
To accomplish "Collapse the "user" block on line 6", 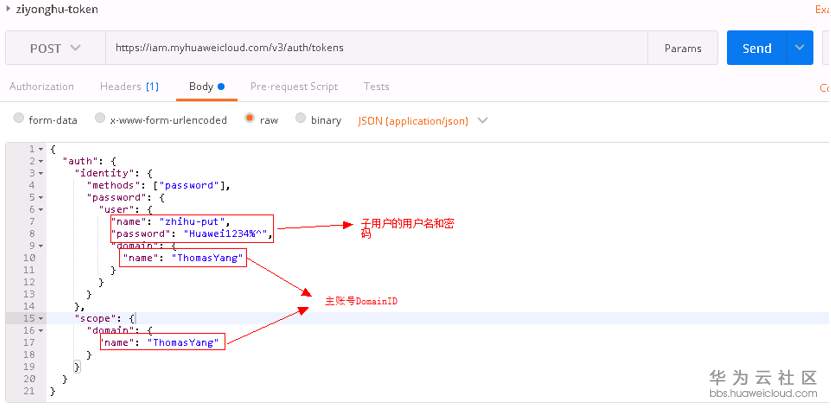I will click(x=41, y=210).
